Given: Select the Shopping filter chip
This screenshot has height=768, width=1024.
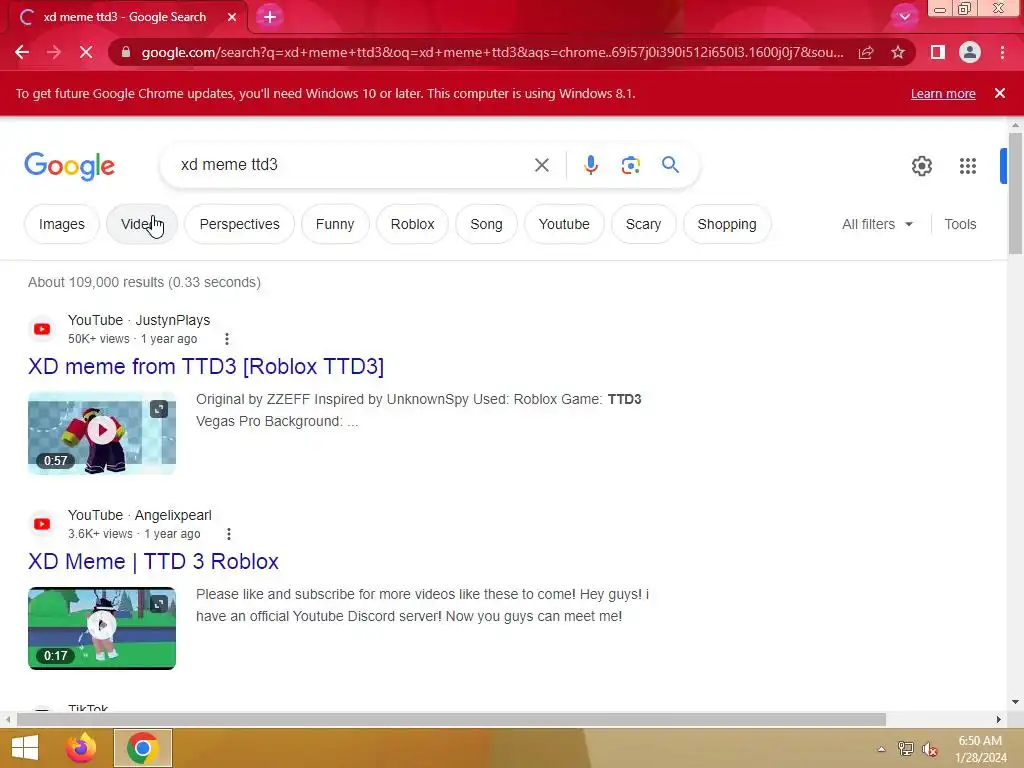Looking at the screenshot, I should click(x=727, y=224).
